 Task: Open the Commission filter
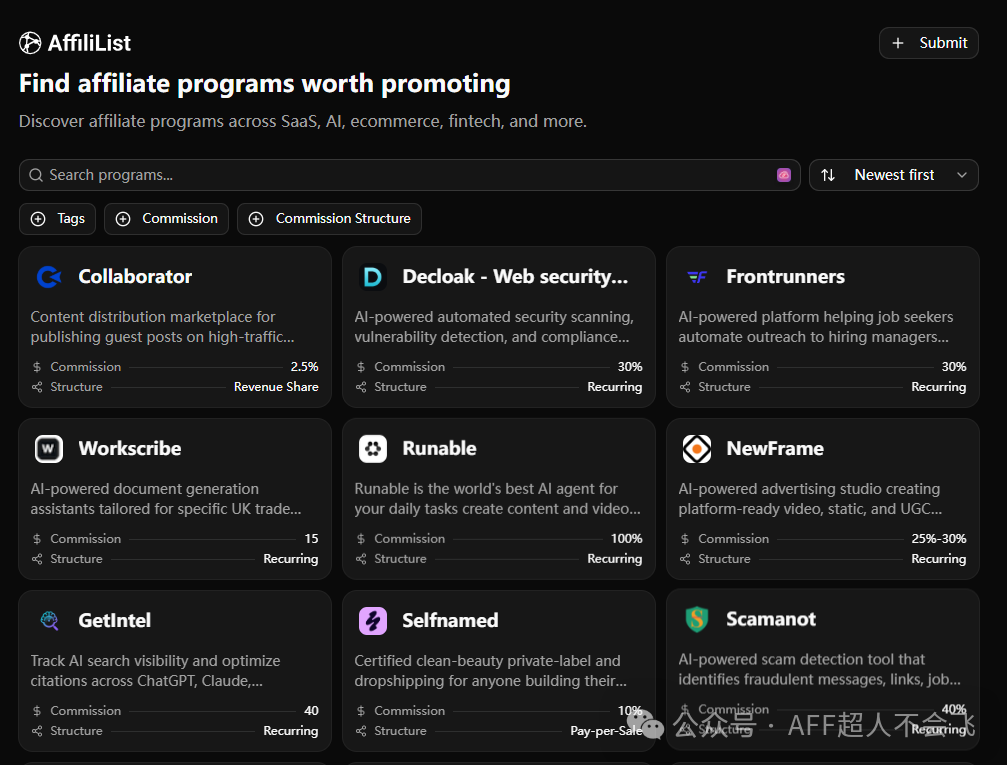pyautogui.click(x=166, y=219)
